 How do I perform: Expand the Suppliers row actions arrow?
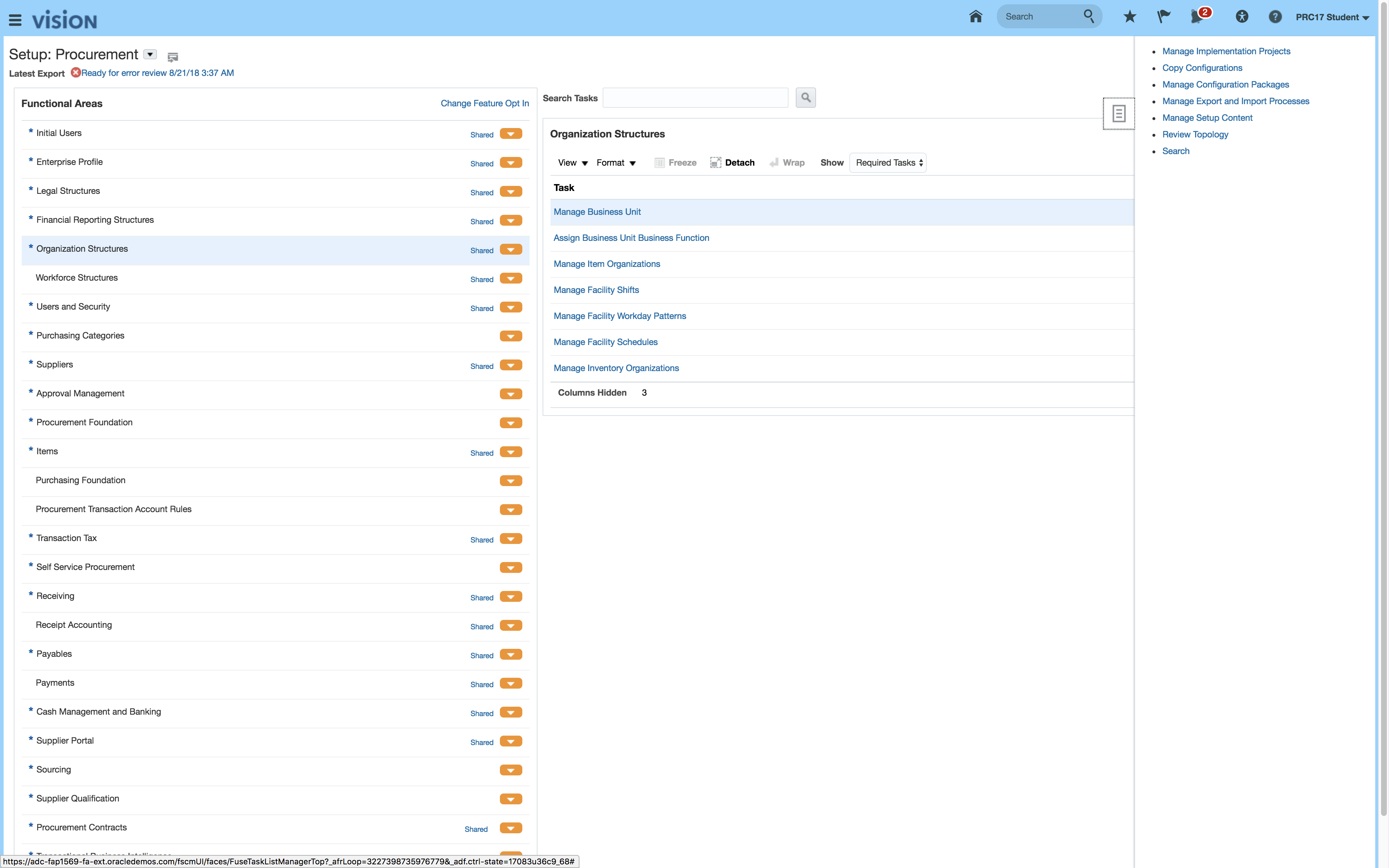click(x=510, y=365)
